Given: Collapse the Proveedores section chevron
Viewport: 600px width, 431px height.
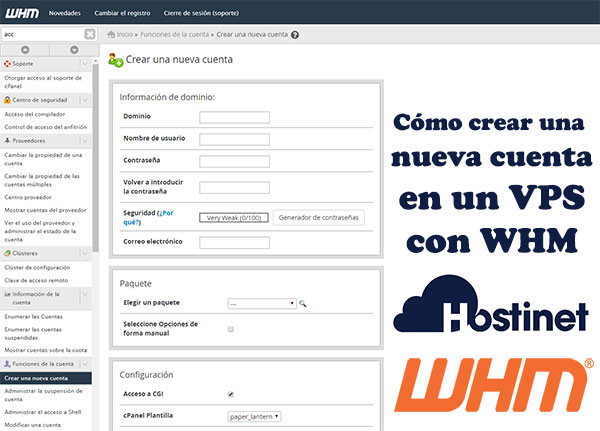Looking at the screenshot, I should [85, 140].
